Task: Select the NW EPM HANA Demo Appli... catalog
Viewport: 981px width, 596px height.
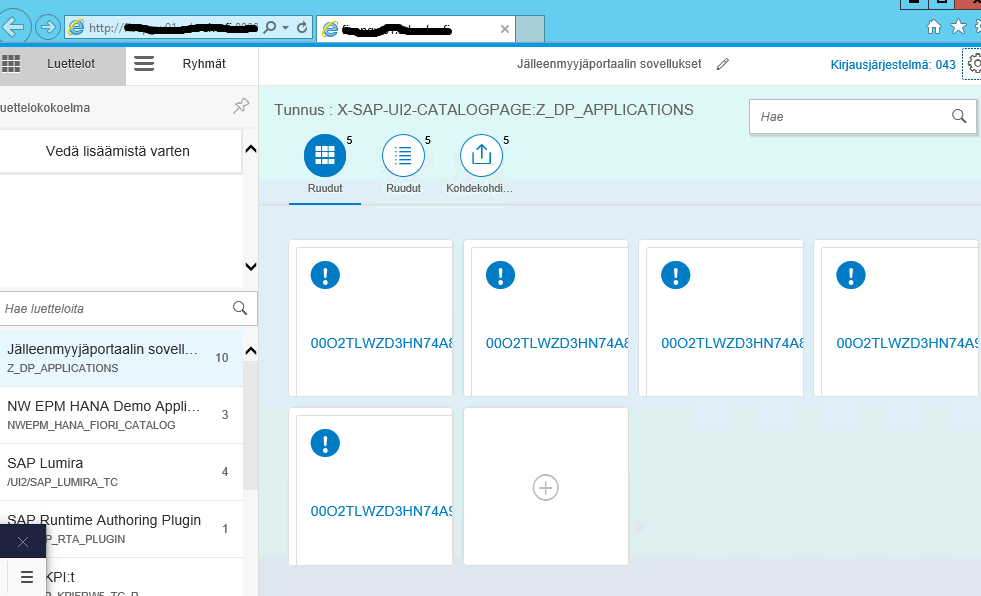Action: (x=121, y=415)
